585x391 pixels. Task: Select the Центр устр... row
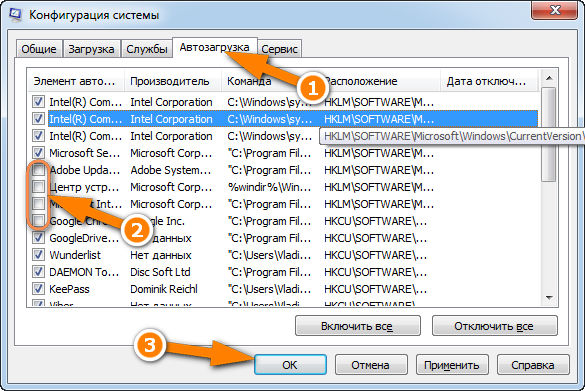point(85,187)
